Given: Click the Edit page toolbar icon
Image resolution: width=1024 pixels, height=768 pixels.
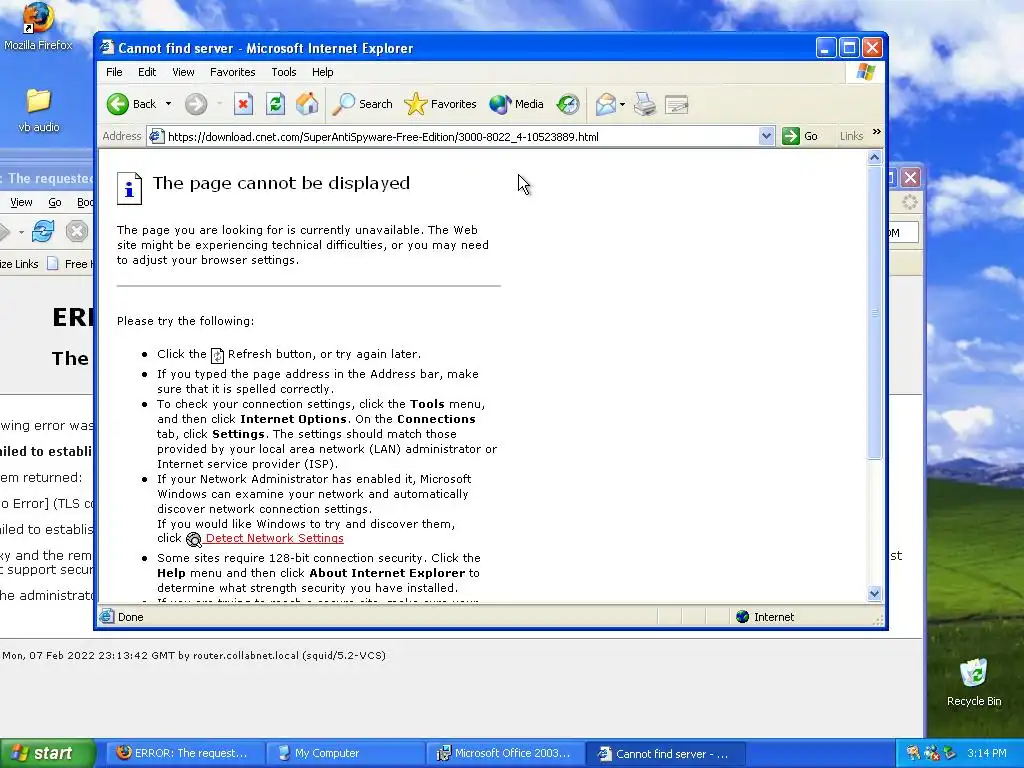Looking at the screenshot, I should [677, 104].
